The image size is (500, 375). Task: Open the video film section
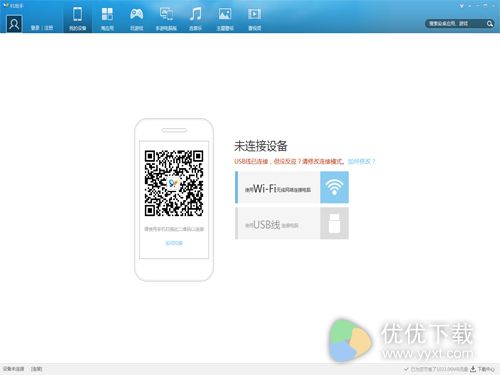click(x=254, y=18)
